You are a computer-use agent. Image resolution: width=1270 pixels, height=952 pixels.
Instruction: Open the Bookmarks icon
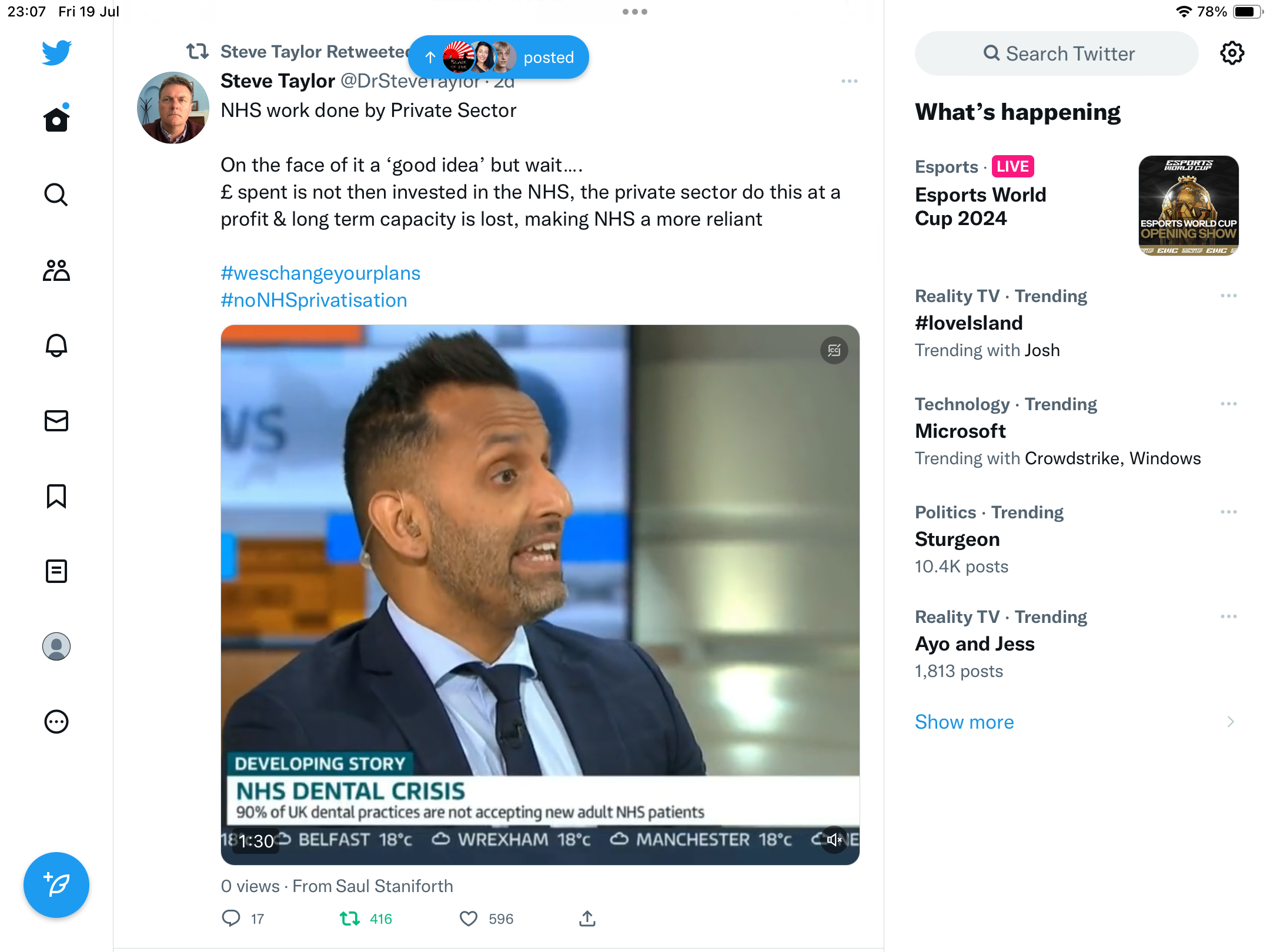56,496
